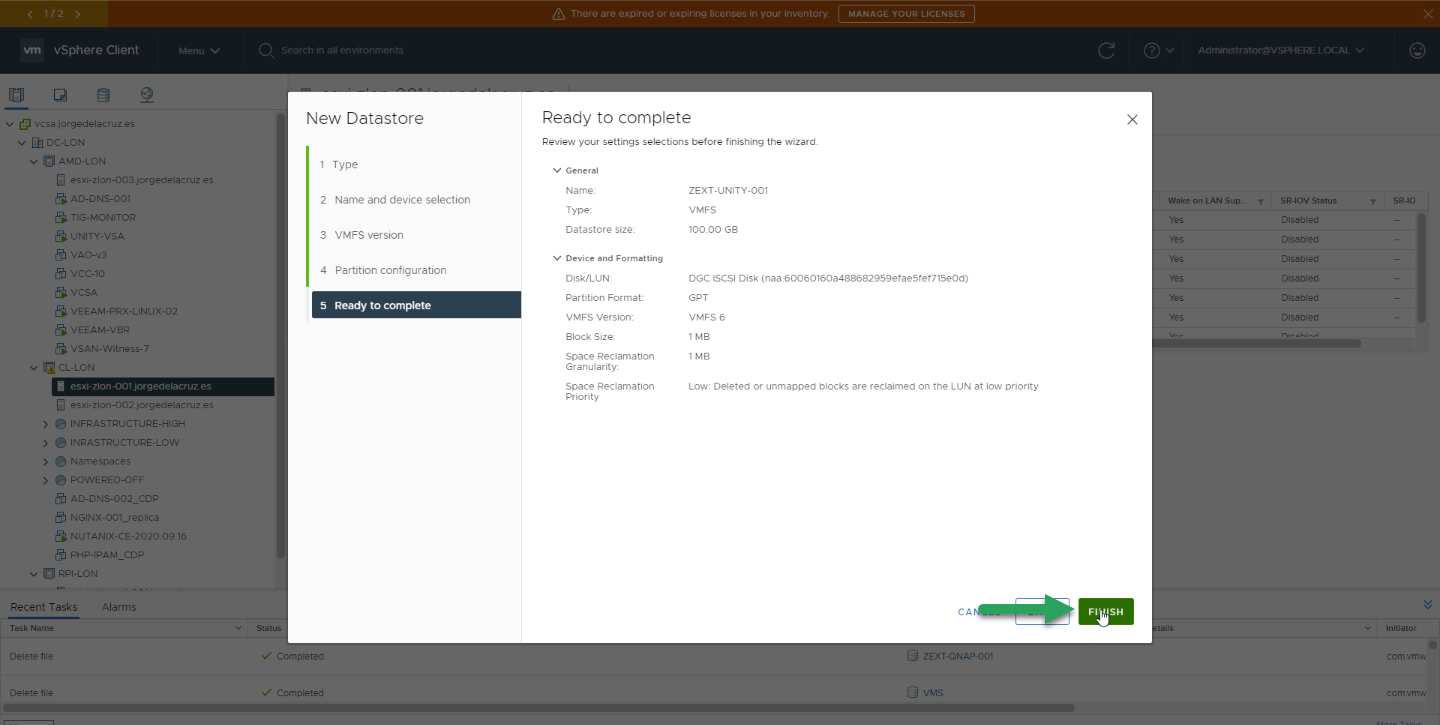
Task: Click the host table horizontal scrollbar
Action: [x=1256, y=343]
